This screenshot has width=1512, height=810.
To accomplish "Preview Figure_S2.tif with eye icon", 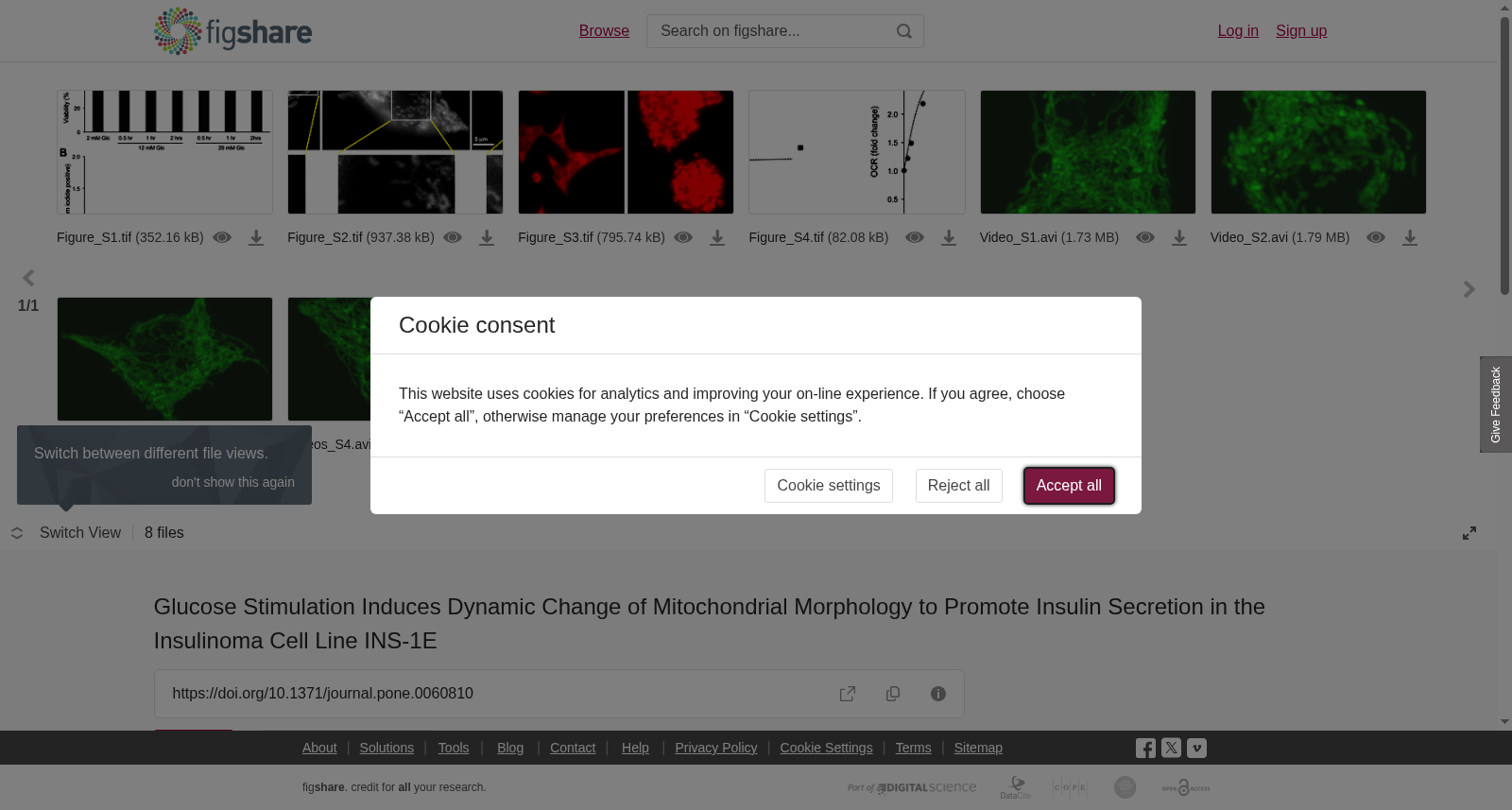I will (x=453, y=237).
